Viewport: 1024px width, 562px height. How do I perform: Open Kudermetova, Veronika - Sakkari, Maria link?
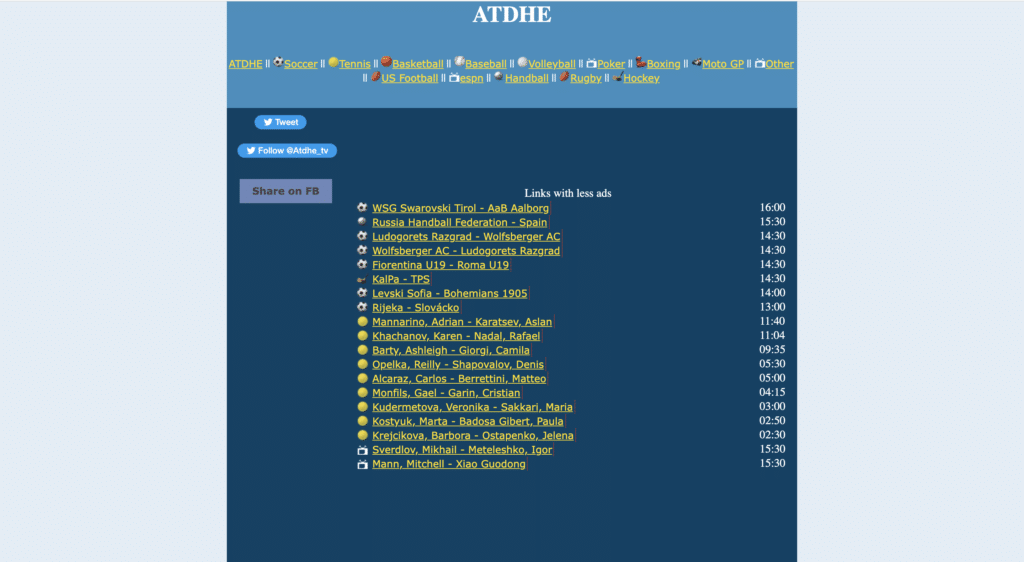472,407
